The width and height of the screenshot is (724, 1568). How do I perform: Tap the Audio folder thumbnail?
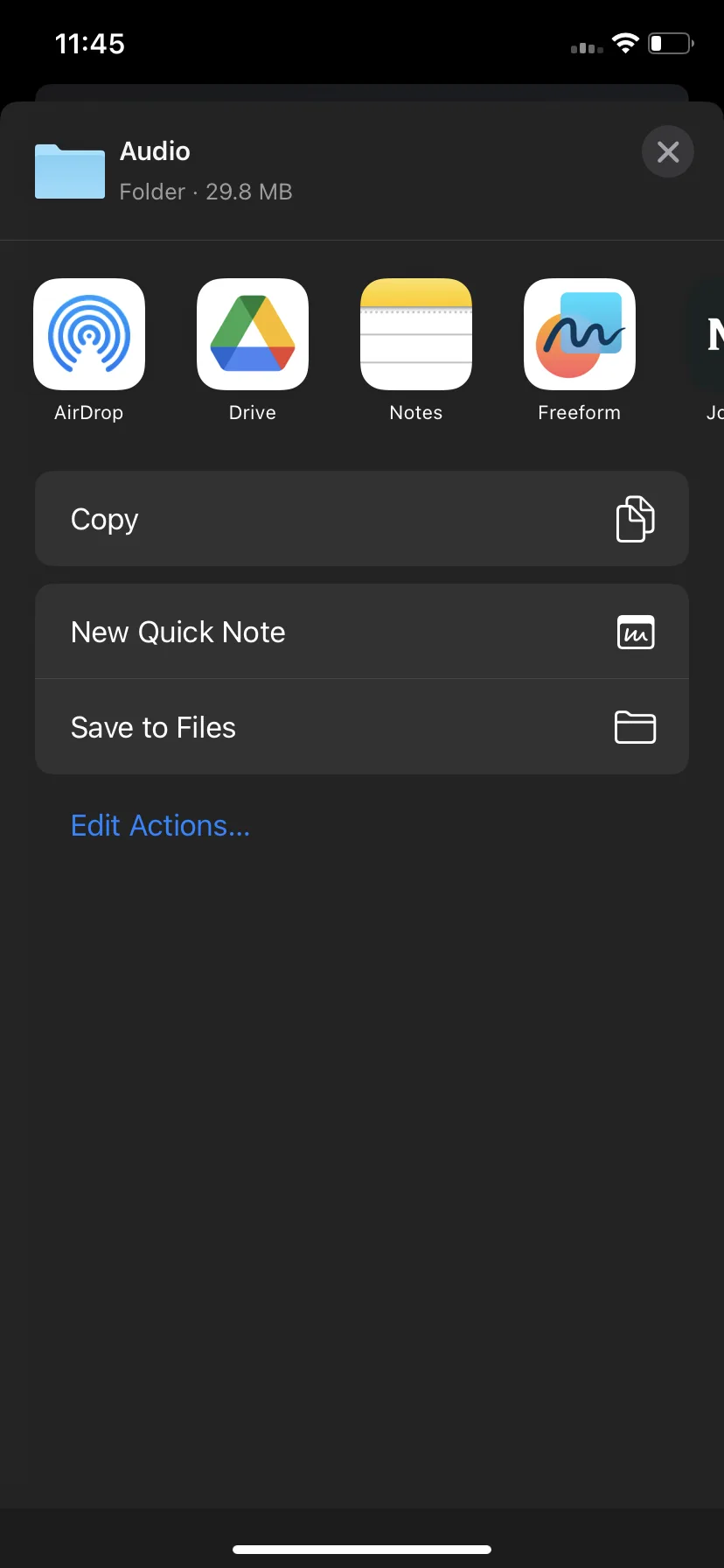click(x=70, y=171)
